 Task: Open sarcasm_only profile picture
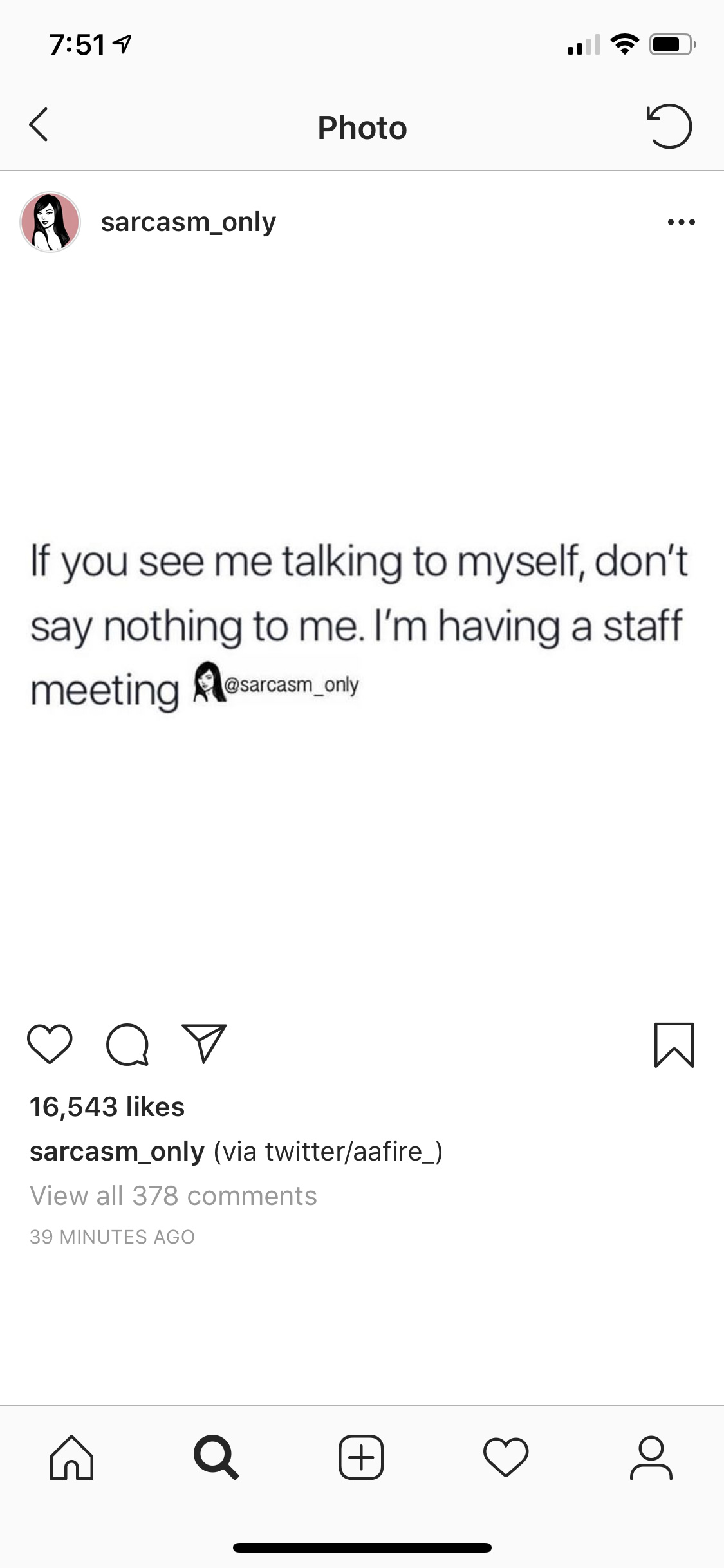click(x=50, y=222)
